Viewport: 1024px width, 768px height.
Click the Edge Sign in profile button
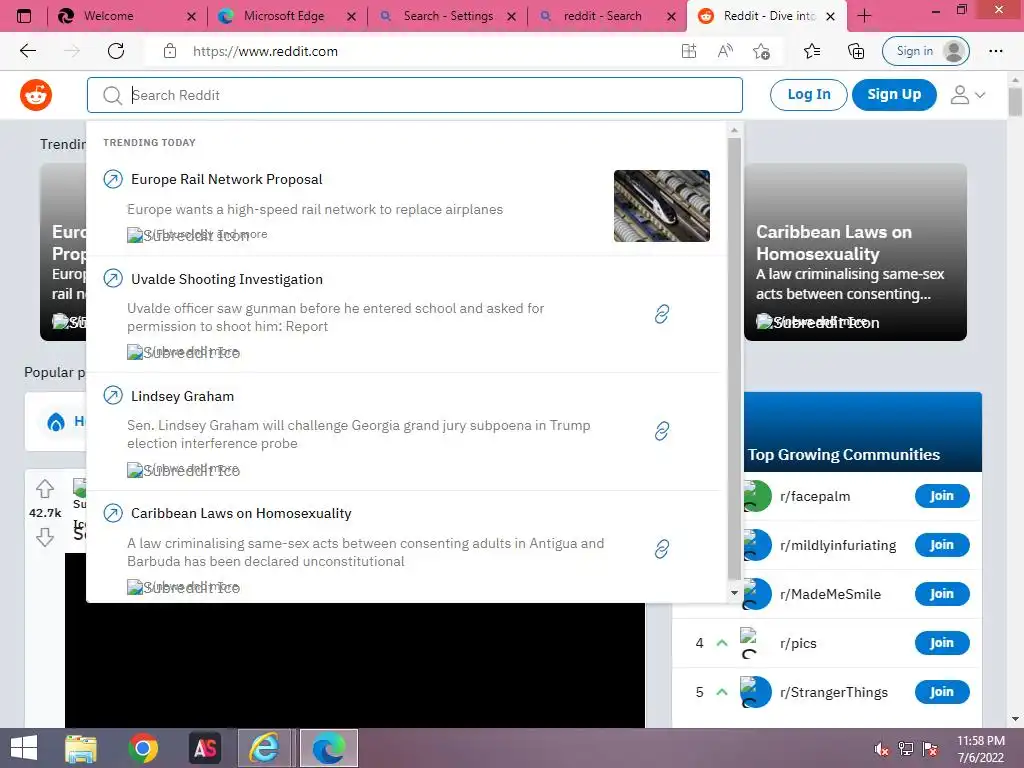click(x=925, y=51)
